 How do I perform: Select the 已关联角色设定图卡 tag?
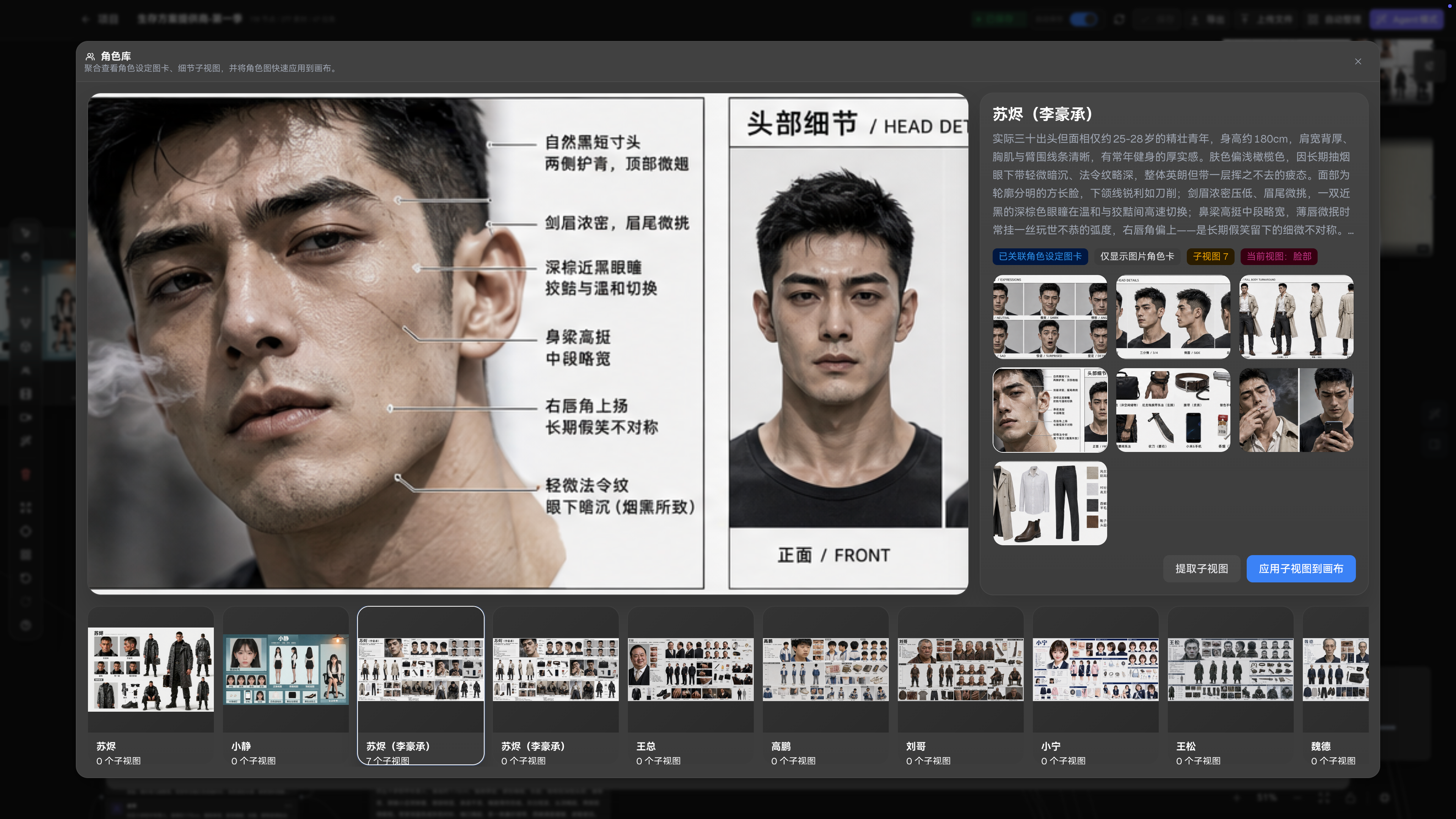pos(1040,256)
